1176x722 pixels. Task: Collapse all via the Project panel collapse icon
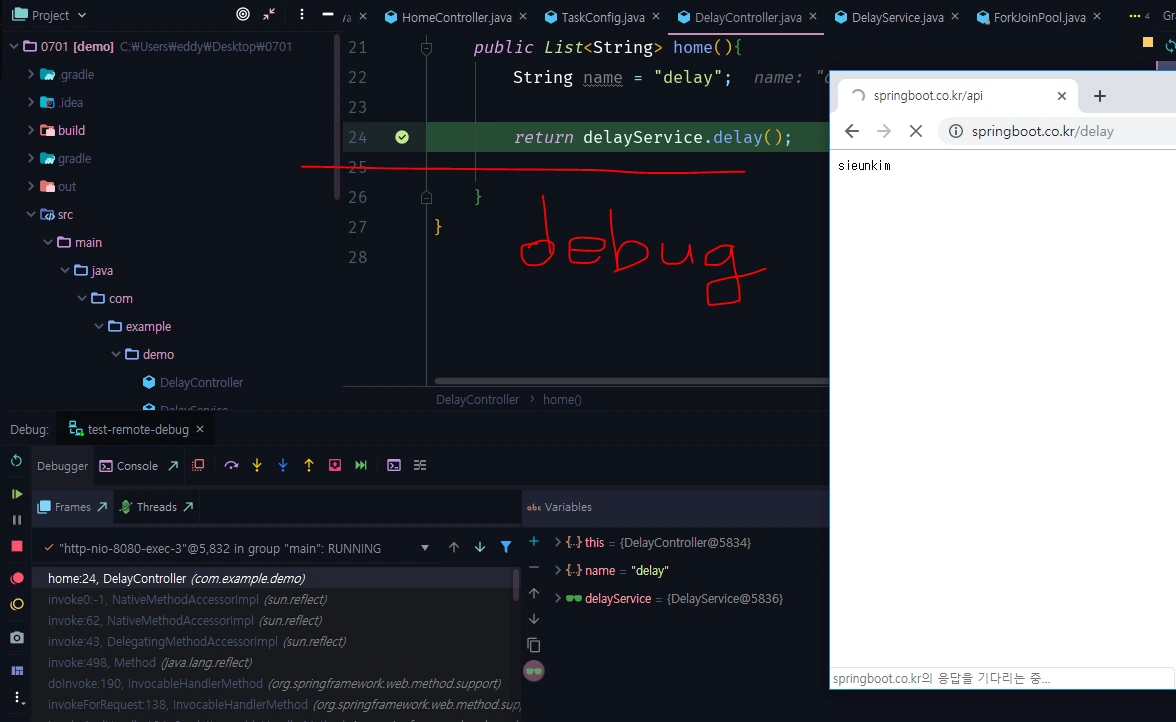point(269,14)
